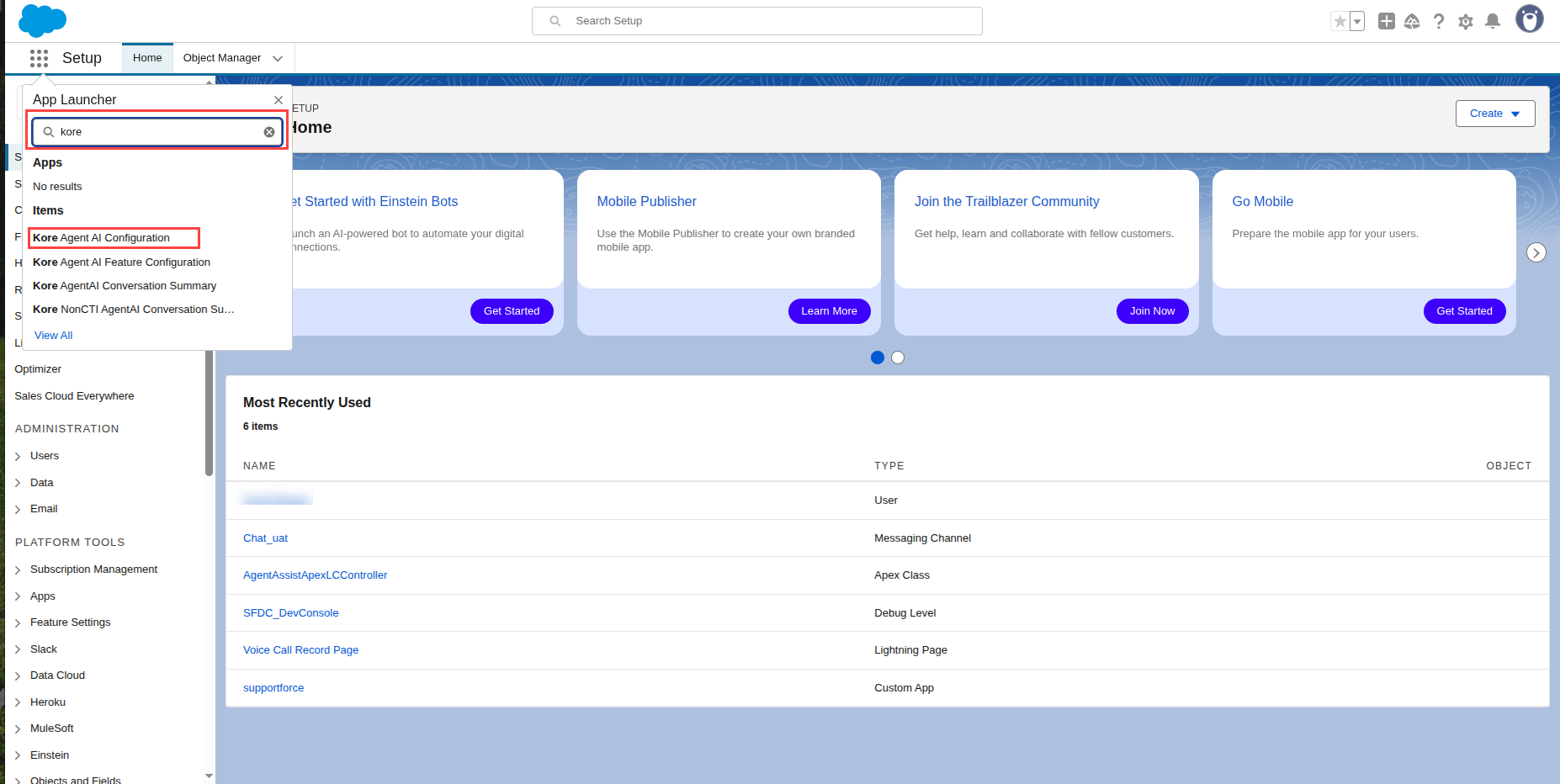1560x784 pixels.
Task: Close the App Launcher popup
Action: (279, 100)
